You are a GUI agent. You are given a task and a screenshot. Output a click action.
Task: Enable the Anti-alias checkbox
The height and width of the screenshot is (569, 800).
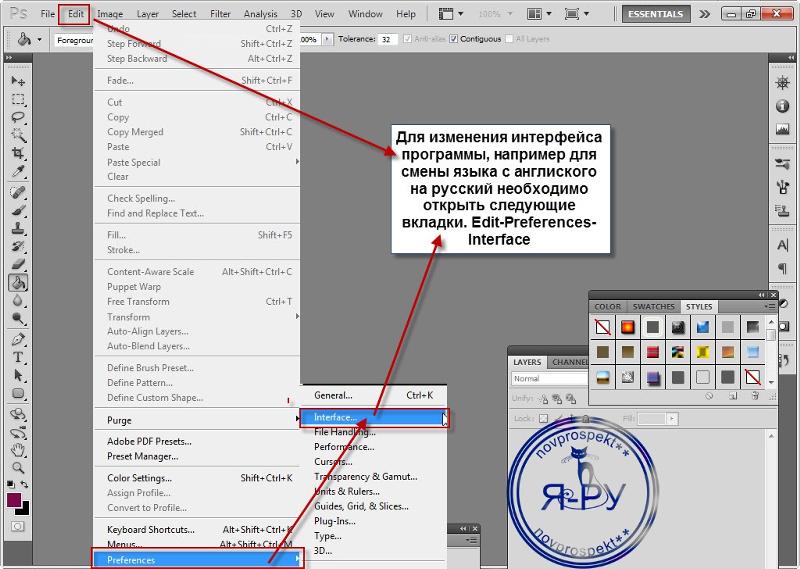[x=407, y=39]
